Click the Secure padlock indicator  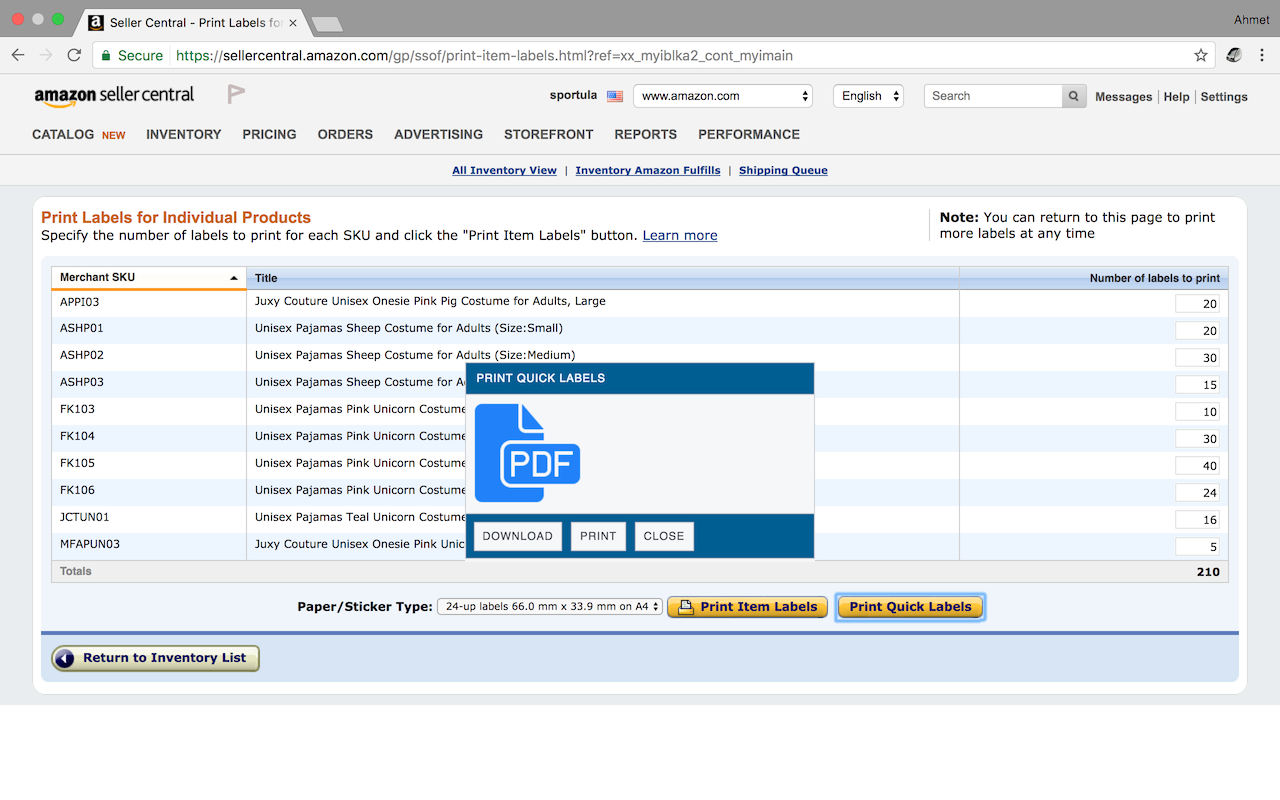[x=133, y=55]
